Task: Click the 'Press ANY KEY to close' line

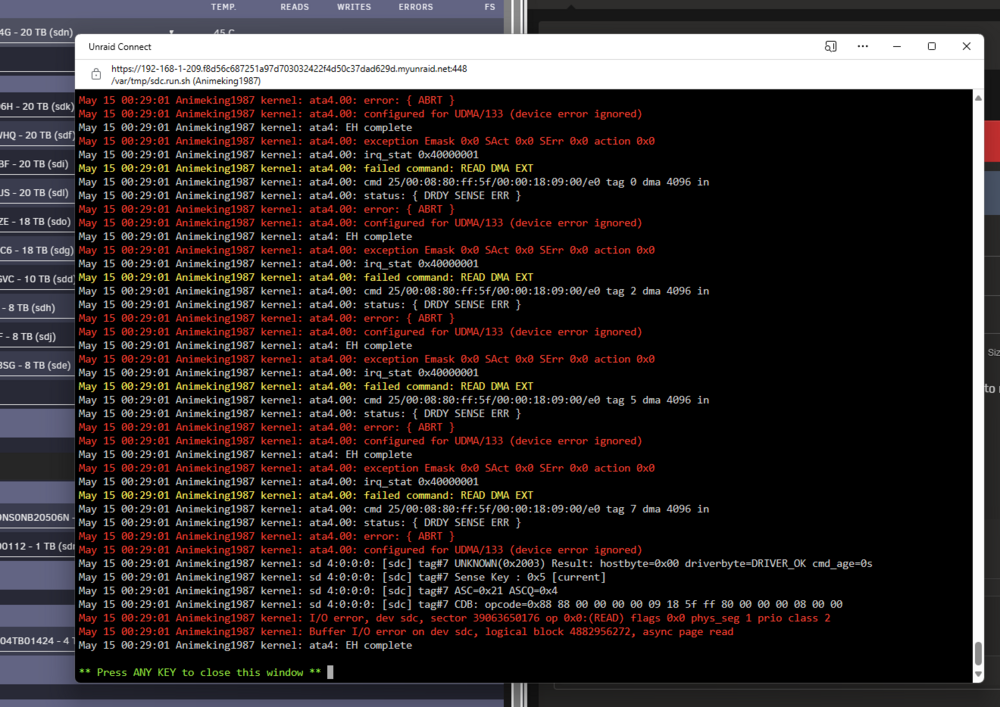Action: (200, 672)
